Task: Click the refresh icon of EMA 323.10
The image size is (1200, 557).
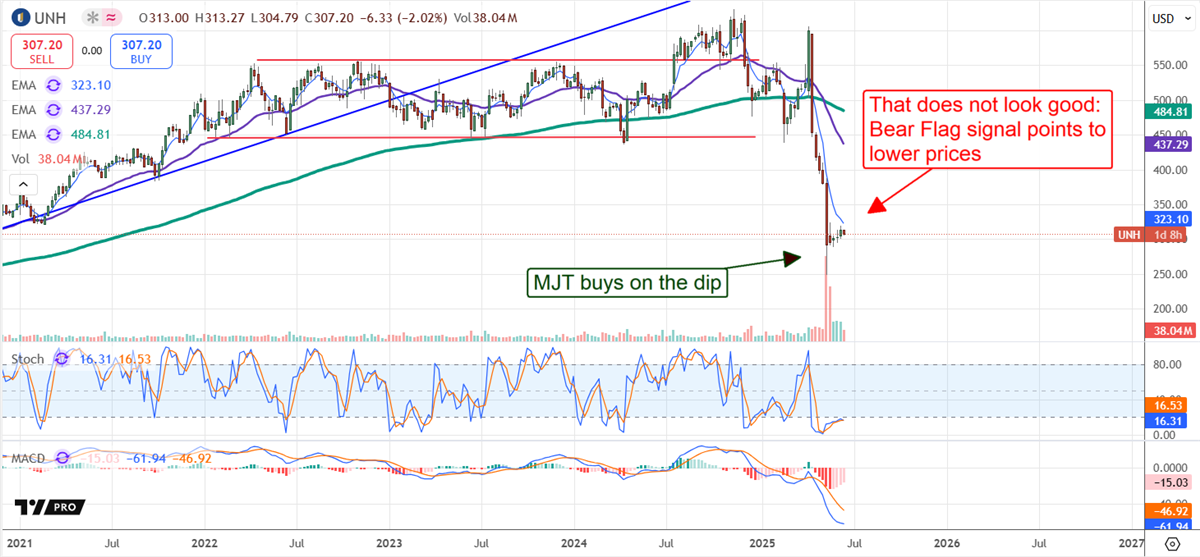Action: 53,87
